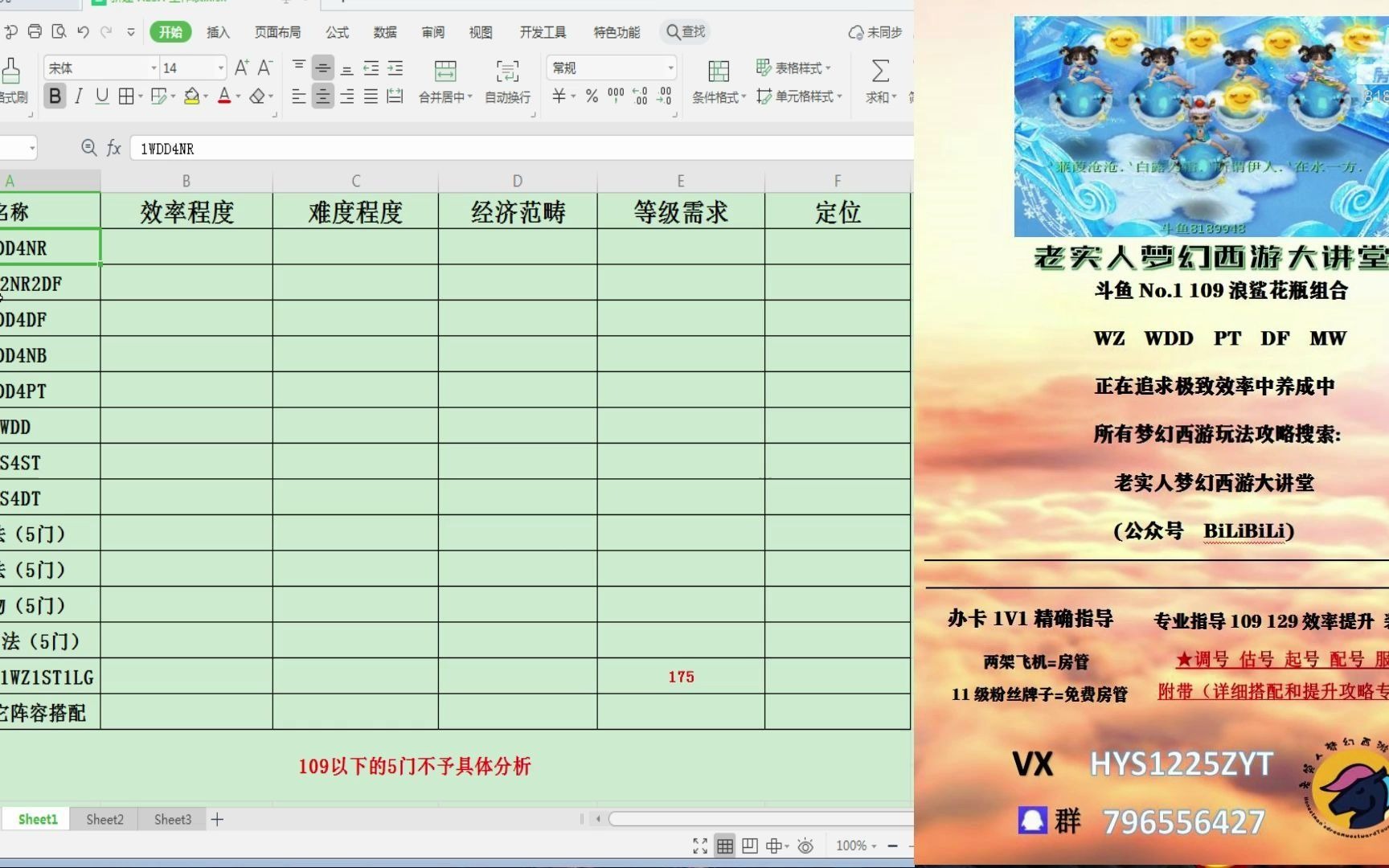Decrease decimal places
Image resolution: width=1389 pixels, height=868 pixels.
point(665,96)
